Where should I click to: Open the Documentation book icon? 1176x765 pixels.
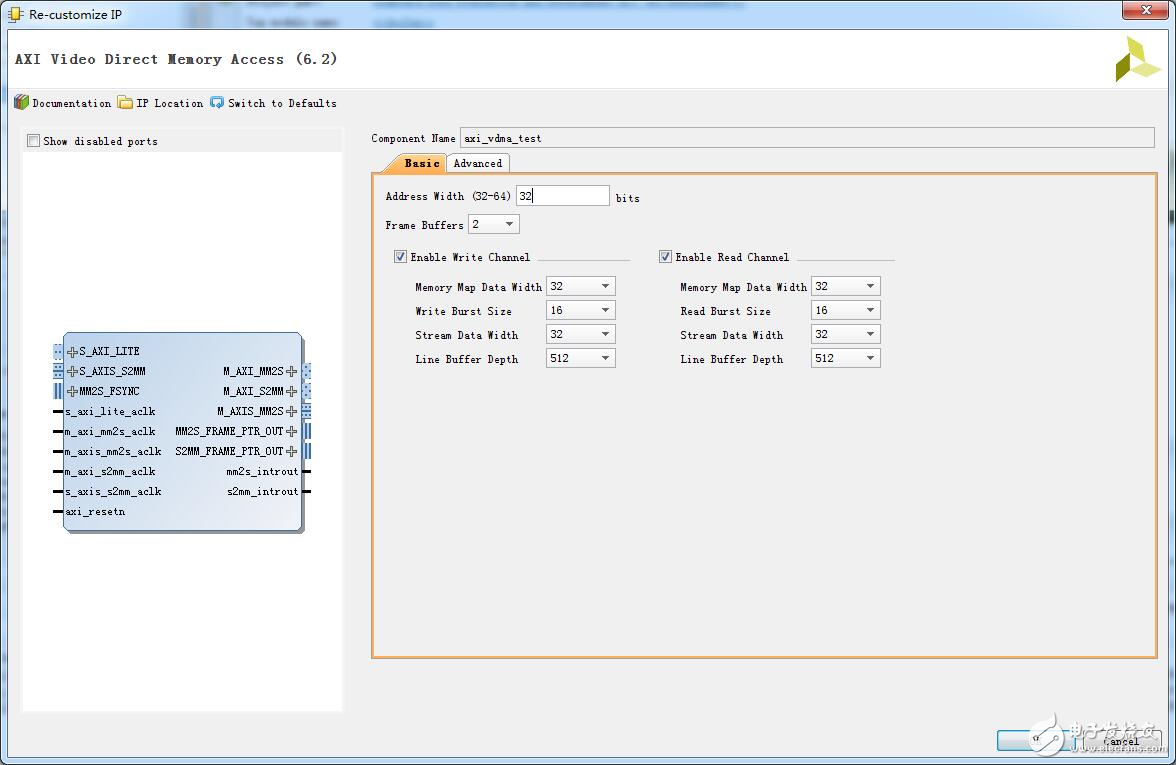click(21, 103)
